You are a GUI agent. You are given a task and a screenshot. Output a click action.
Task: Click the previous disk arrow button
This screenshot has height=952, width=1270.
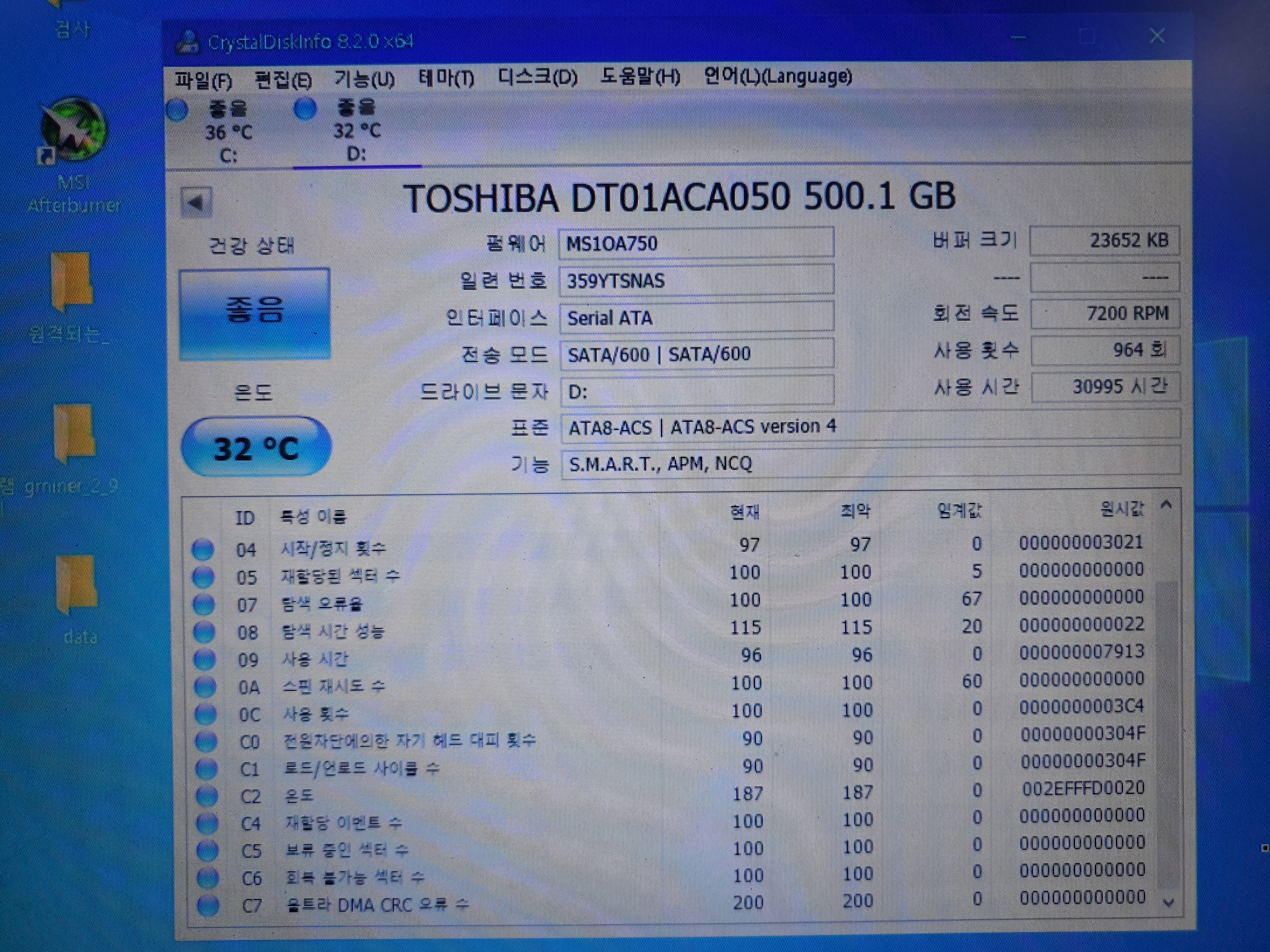pyautogui.click(x=196, y=202)
